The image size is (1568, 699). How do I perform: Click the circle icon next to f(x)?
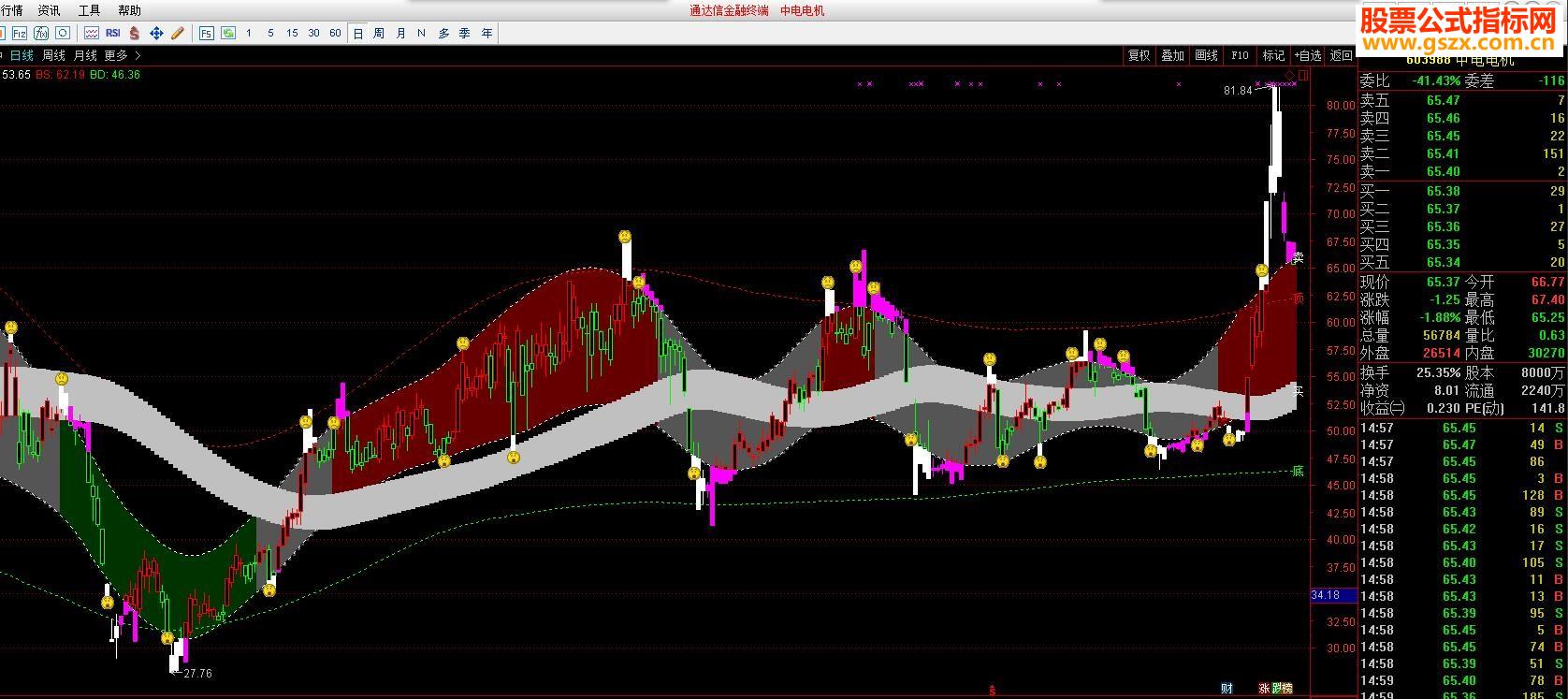coord(63,33)
